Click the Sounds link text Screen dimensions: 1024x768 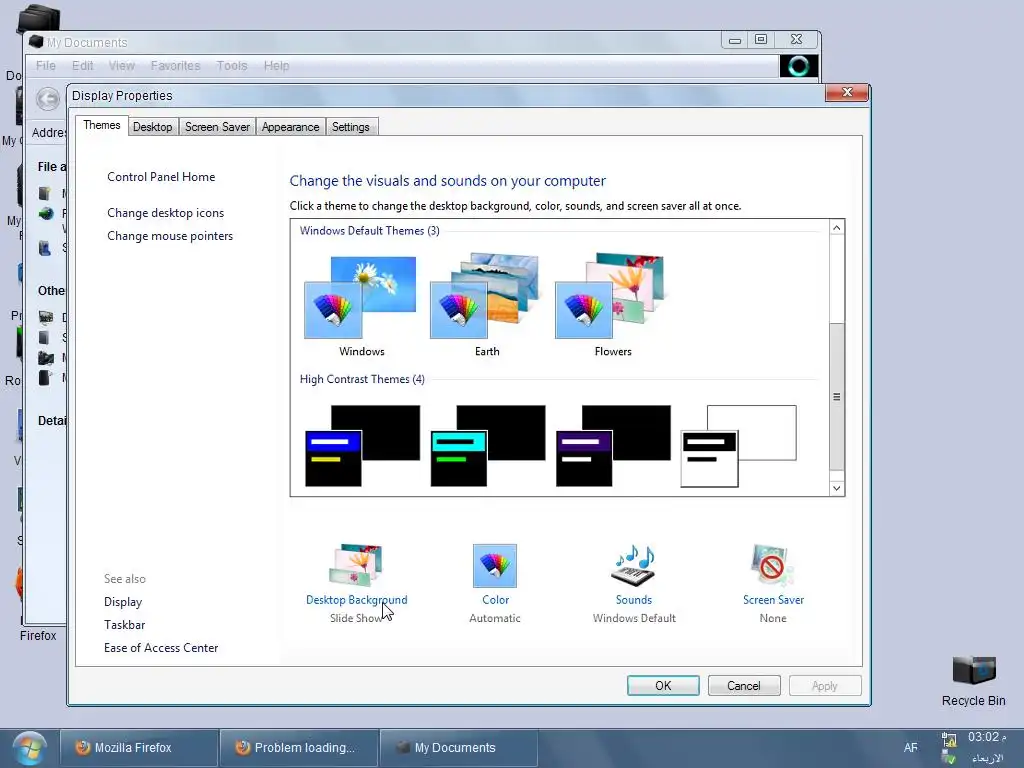633,600
